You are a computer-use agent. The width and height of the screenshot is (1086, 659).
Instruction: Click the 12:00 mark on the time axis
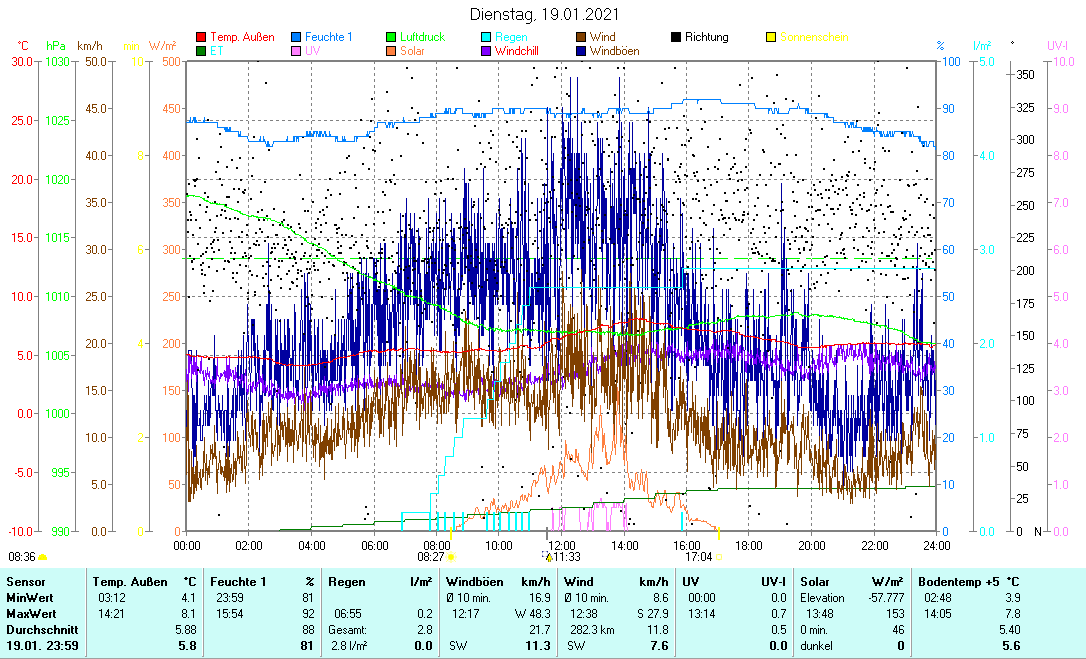[561, 545]
